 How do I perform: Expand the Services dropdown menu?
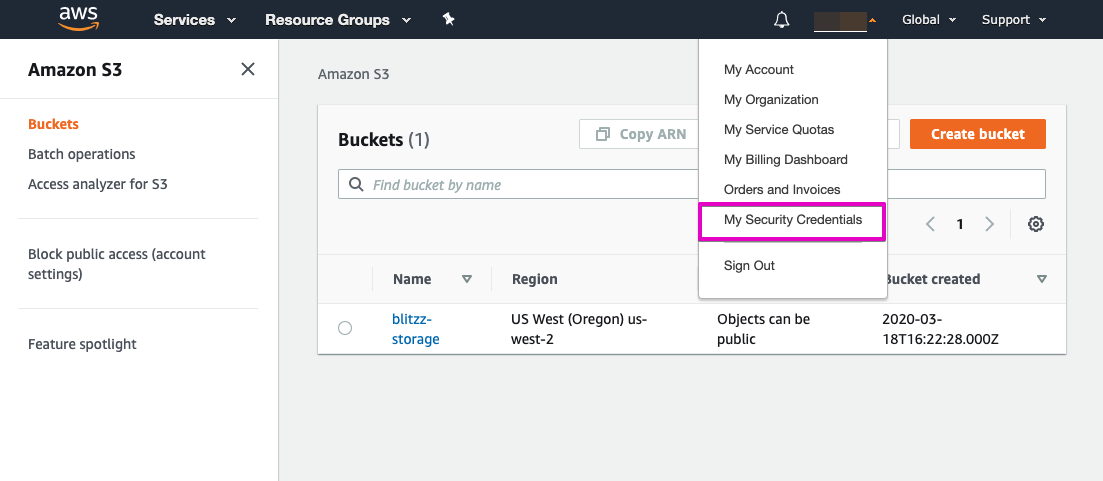[195, 20]
